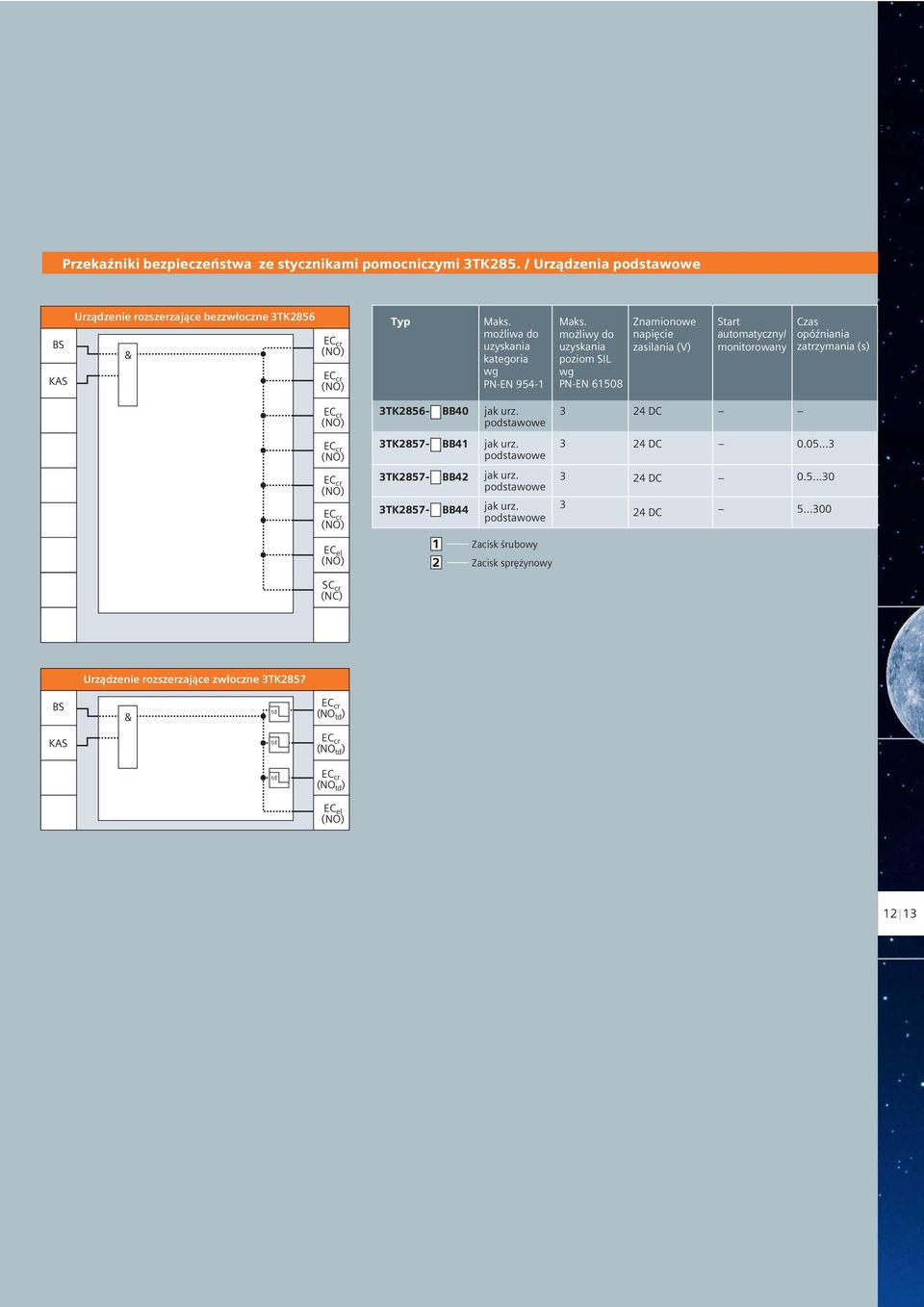Click the '&' logic block in the 3TK2856 diagram
924x1307 pixels.
[x=128, y=374]
